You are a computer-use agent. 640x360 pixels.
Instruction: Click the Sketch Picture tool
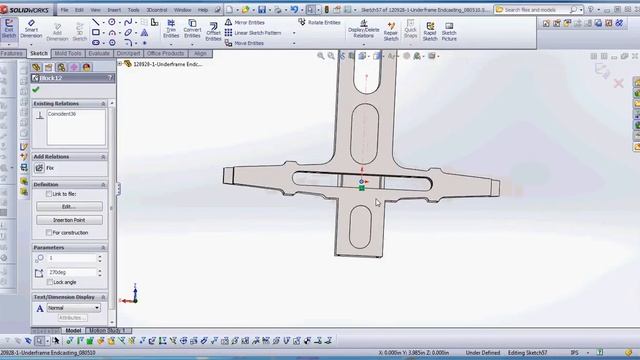click(x=449, y=31)
